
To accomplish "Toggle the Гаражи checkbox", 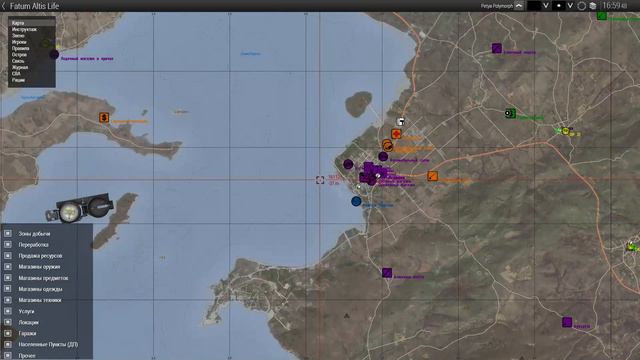I will 8,333.
